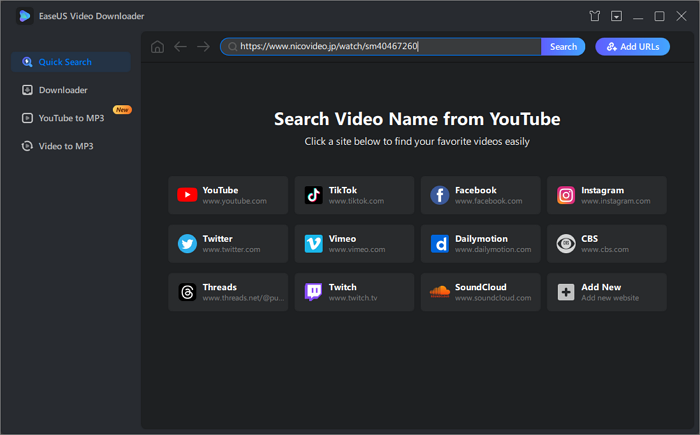700x435 pixels.
Task: Open the YouTube site tile
Action: (228, 195)
